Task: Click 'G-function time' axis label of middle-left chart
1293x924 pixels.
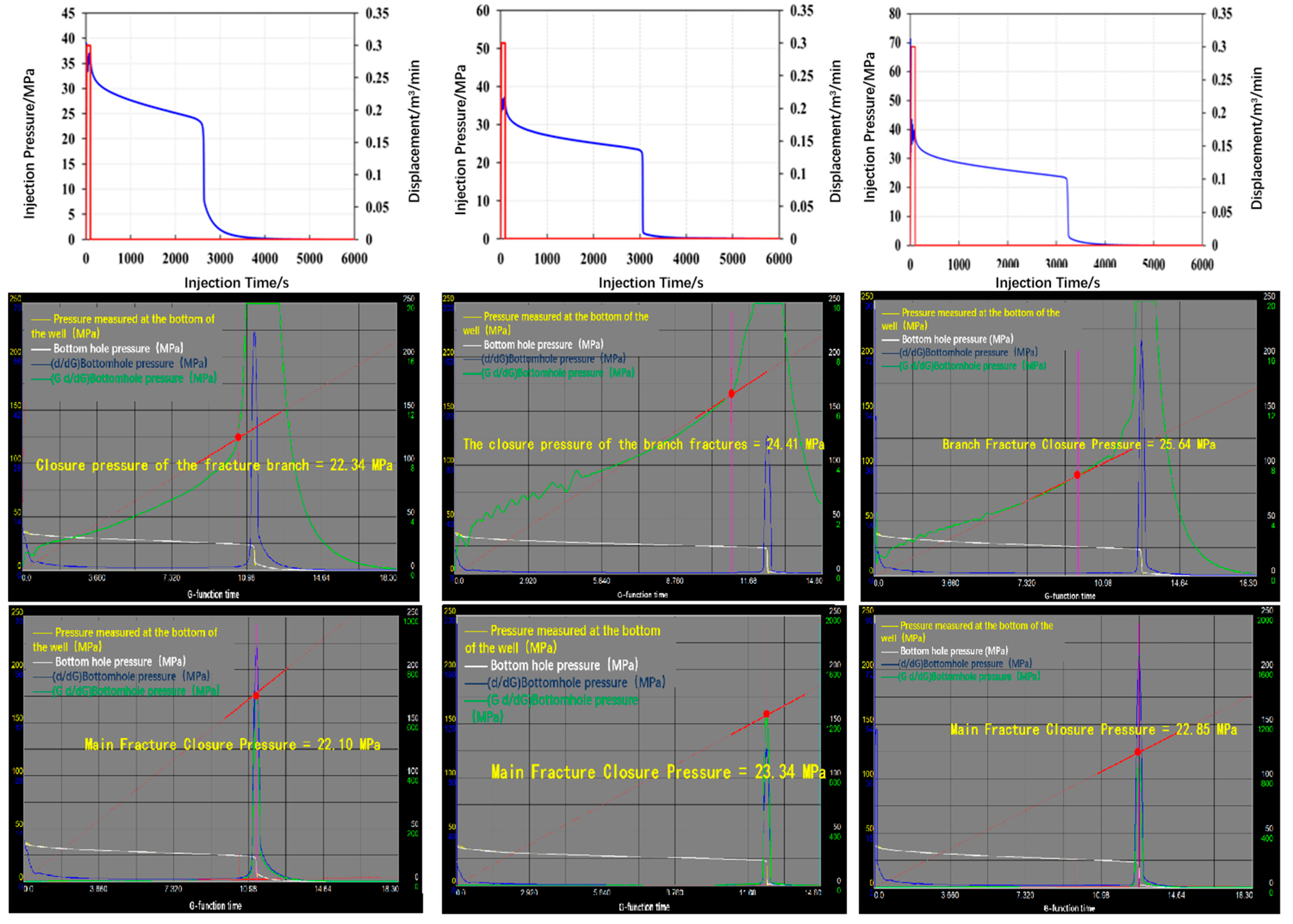Action: click(x=214, y=594)
